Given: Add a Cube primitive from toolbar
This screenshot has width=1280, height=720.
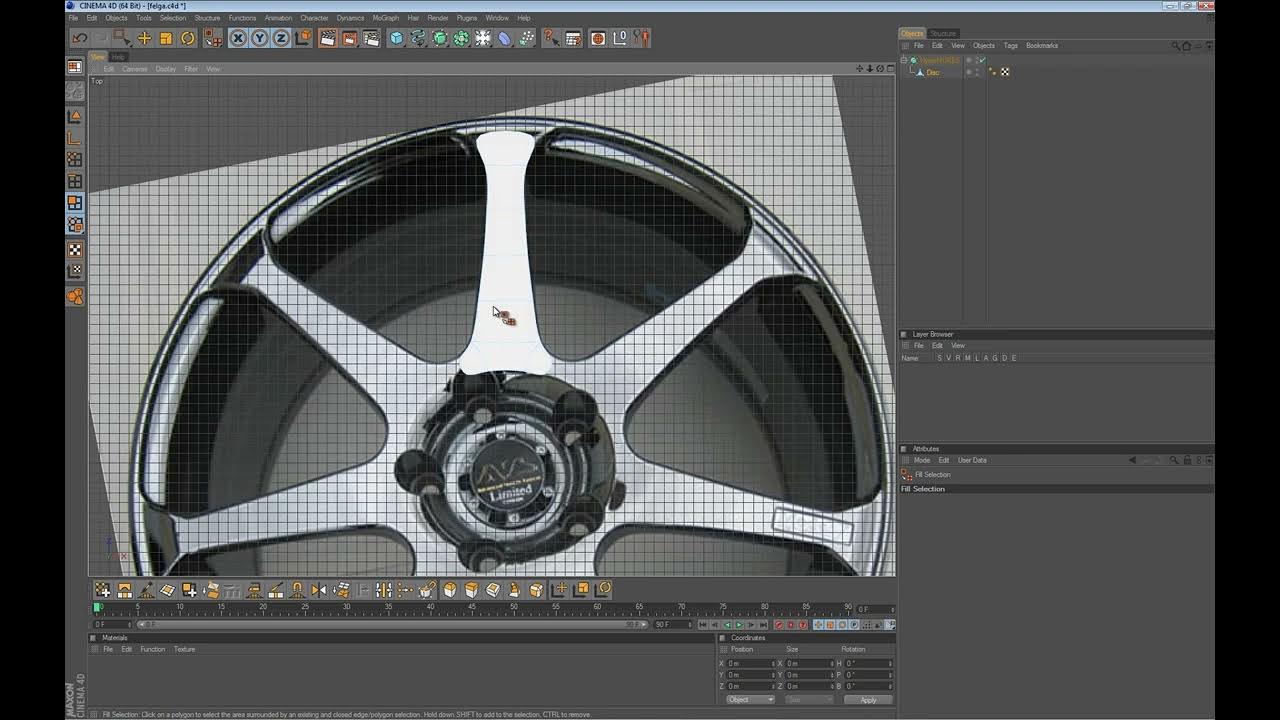Looking at the screenshot, I should (x=396, y=38).
